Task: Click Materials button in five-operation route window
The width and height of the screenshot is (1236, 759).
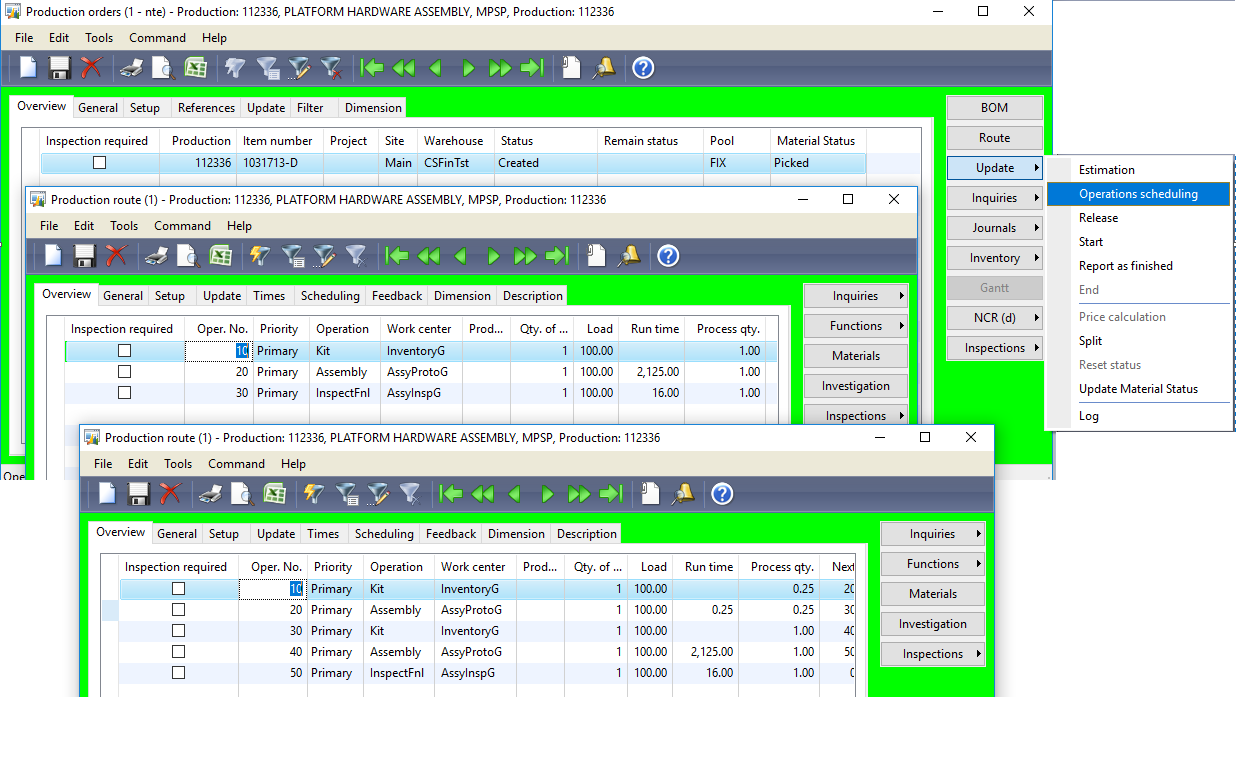Action: point(933,594)
